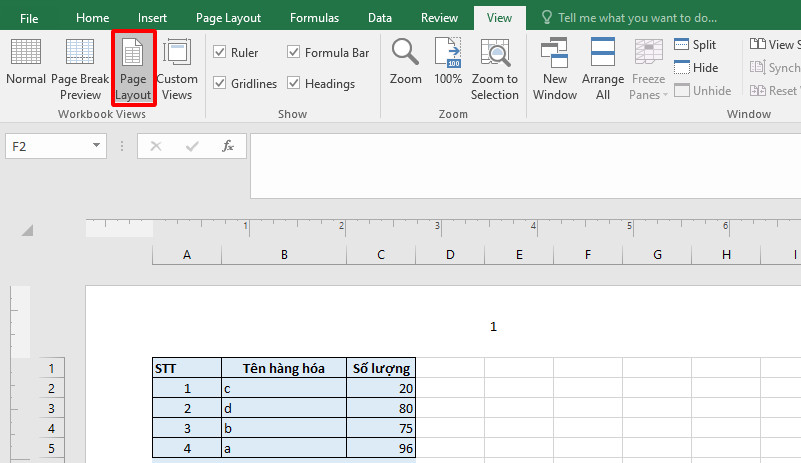Select Page Layout view button
The image size is (801, 463).
133,70
